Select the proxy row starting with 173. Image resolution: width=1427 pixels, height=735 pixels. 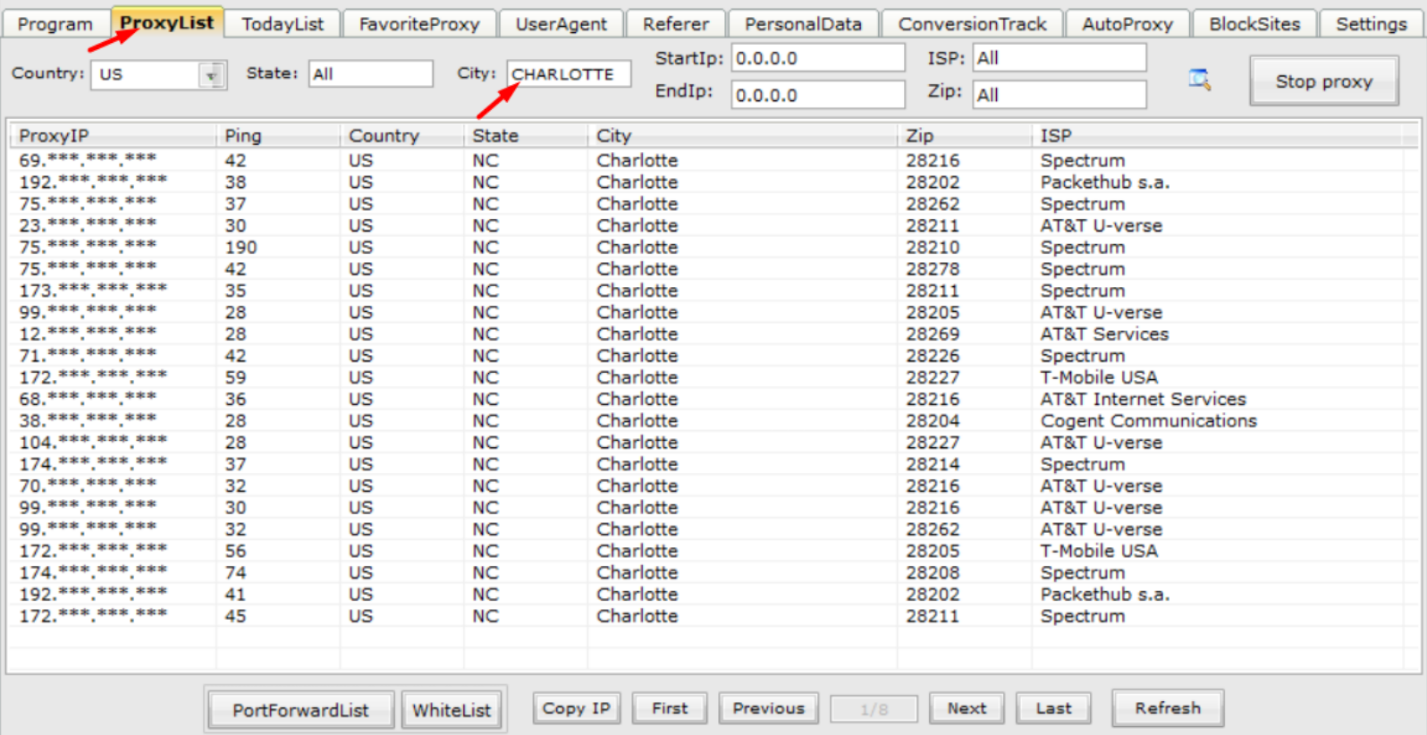tap(713, 291)
